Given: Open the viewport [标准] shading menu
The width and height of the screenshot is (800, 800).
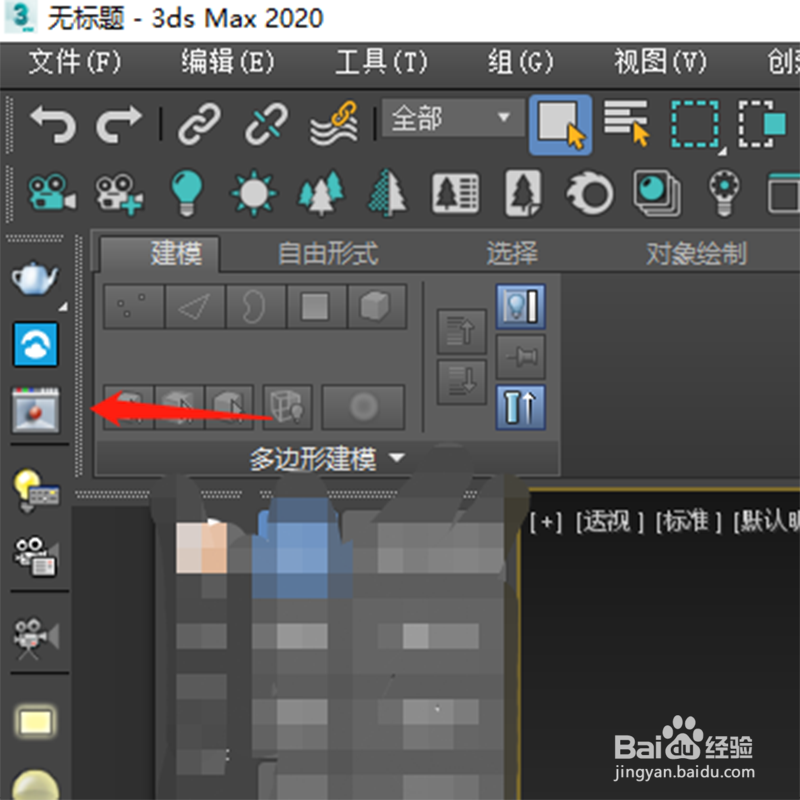Looking at the screenshot, I should pos(688,522).
